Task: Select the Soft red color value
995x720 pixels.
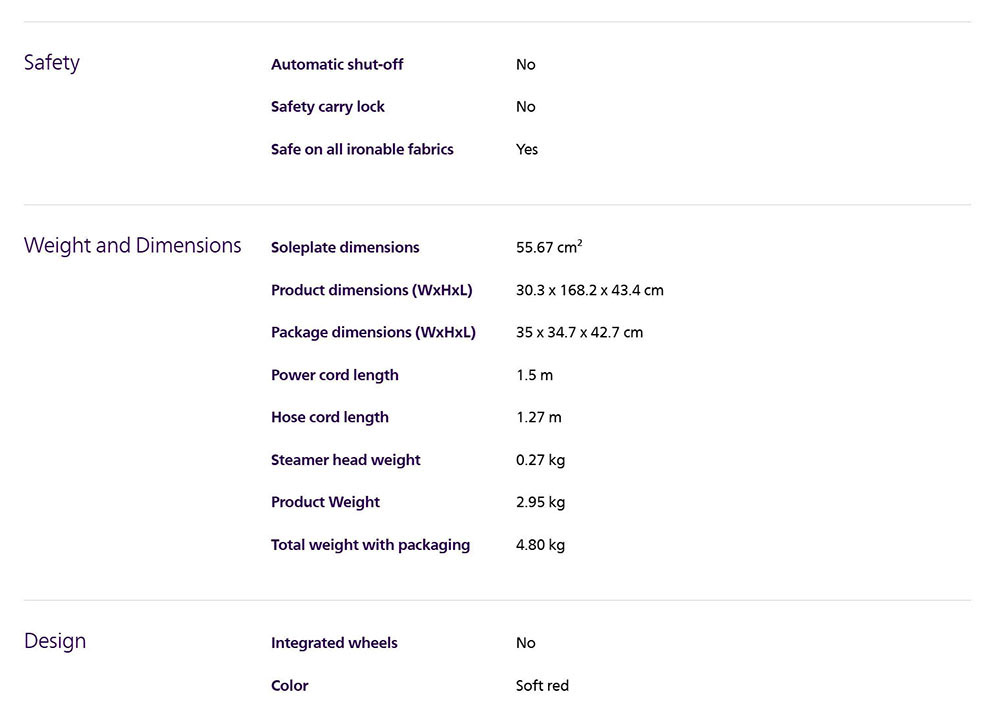Action: pyautogui.click(x=543, y=686)
